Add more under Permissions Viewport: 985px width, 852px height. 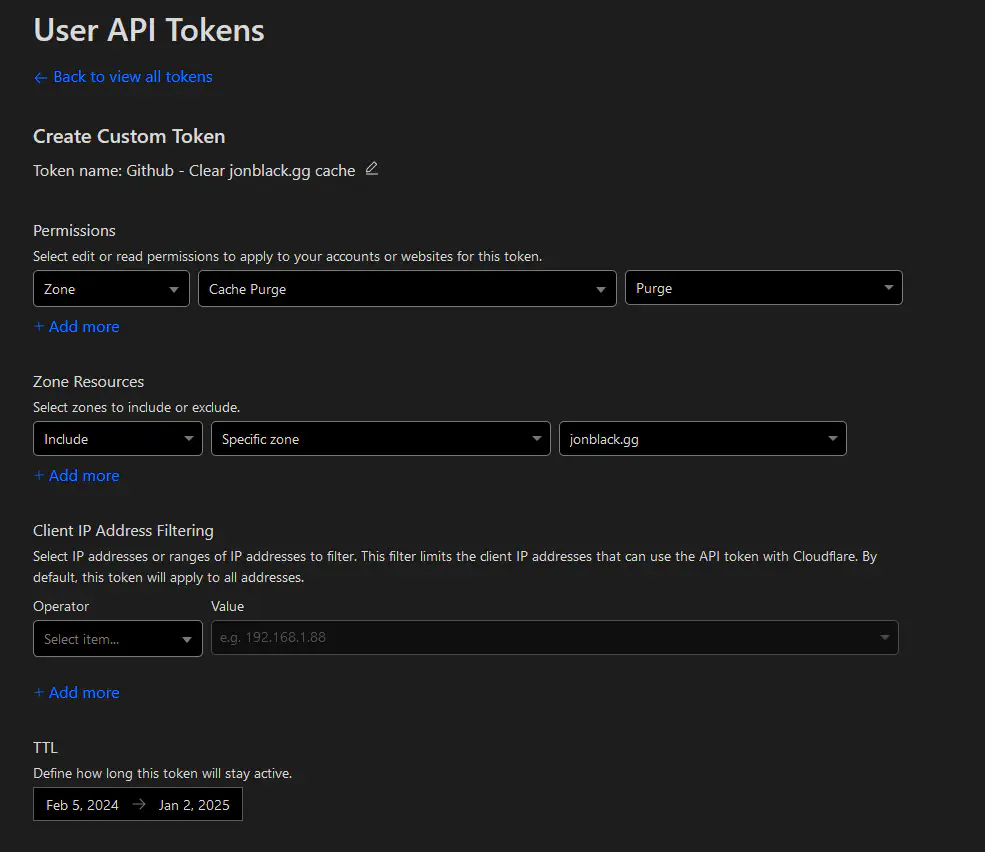click(x=77, y=327)
